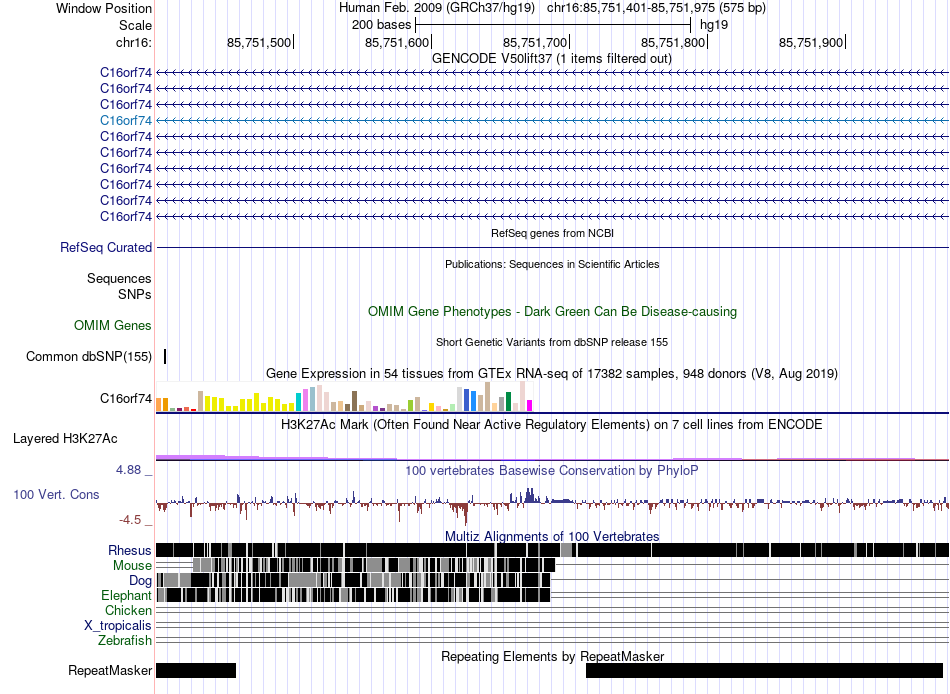
Task: Click the Layered H3K27Ac label
Action: [x=65, y=438]
